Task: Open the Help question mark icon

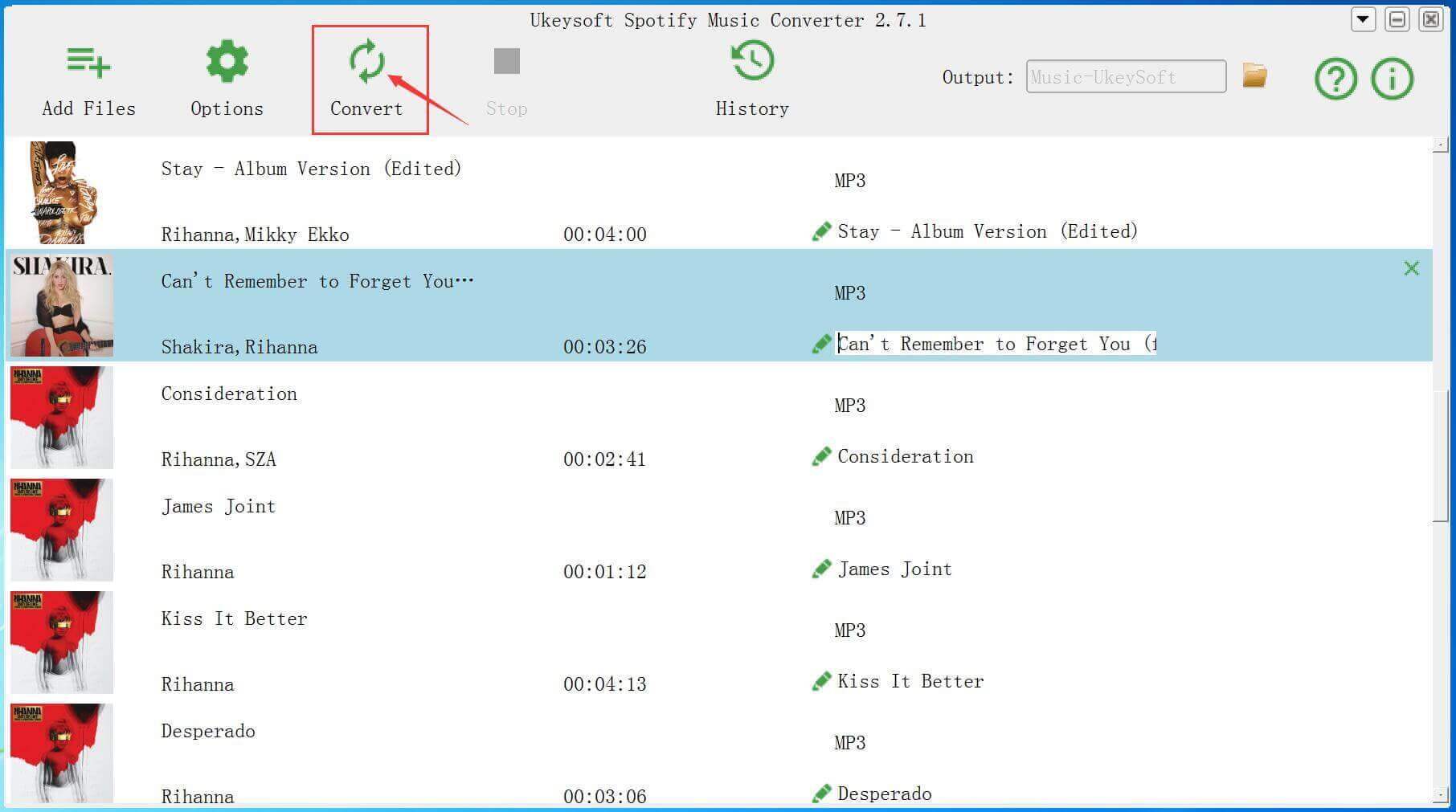Action: click(x=1335, y=79)
